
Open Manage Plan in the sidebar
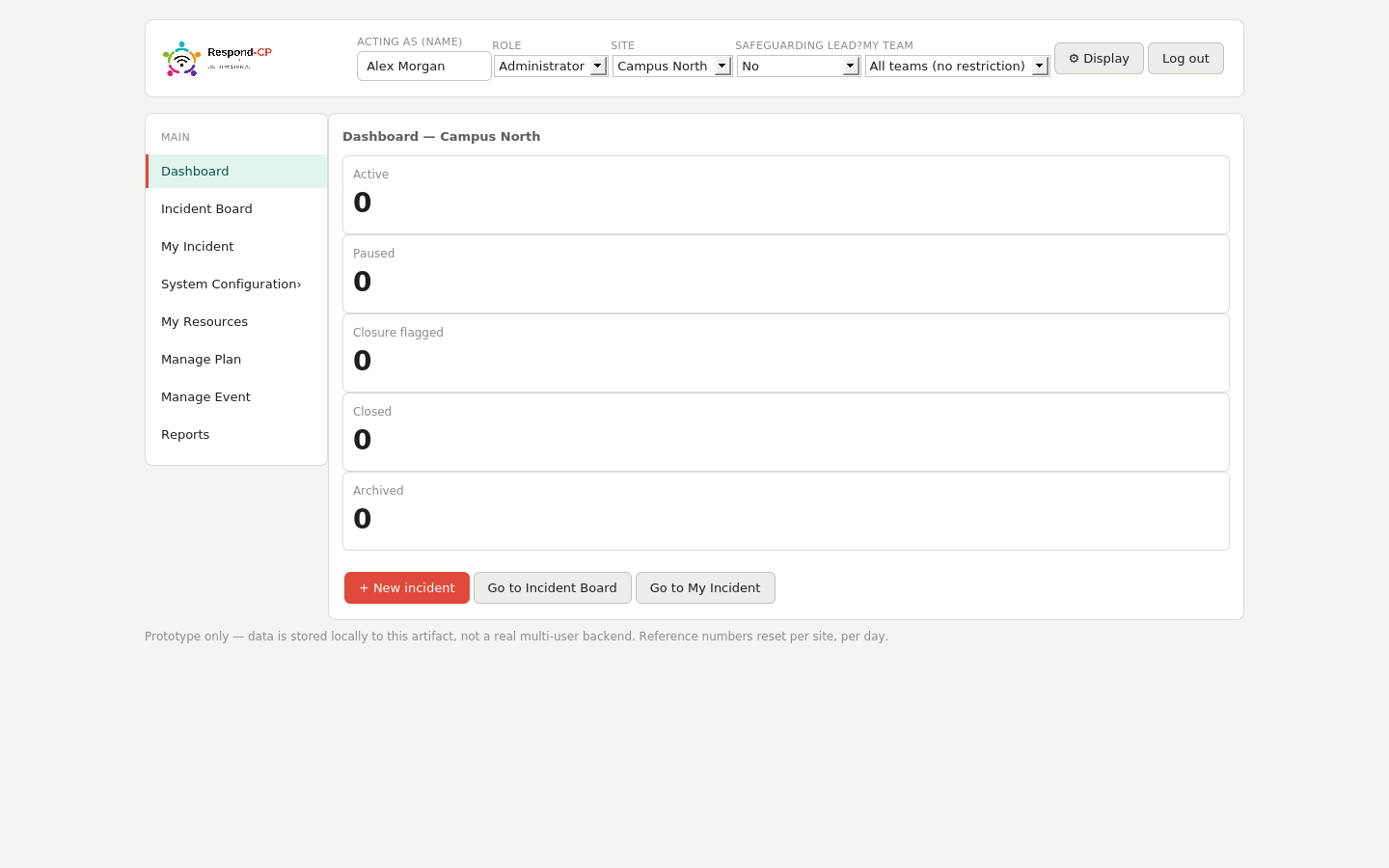tap(236, 359)
